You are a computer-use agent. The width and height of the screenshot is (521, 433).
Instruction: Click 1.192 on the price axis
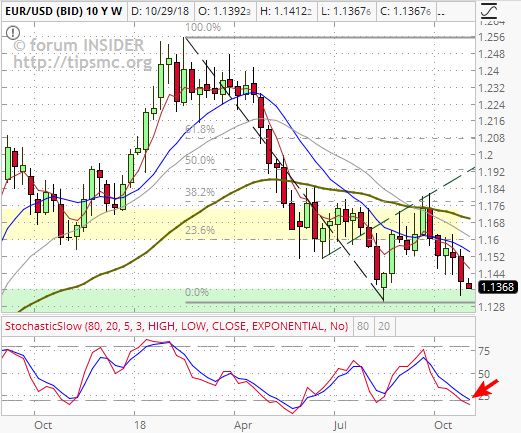pyautogui.click(x=491, y=172)
